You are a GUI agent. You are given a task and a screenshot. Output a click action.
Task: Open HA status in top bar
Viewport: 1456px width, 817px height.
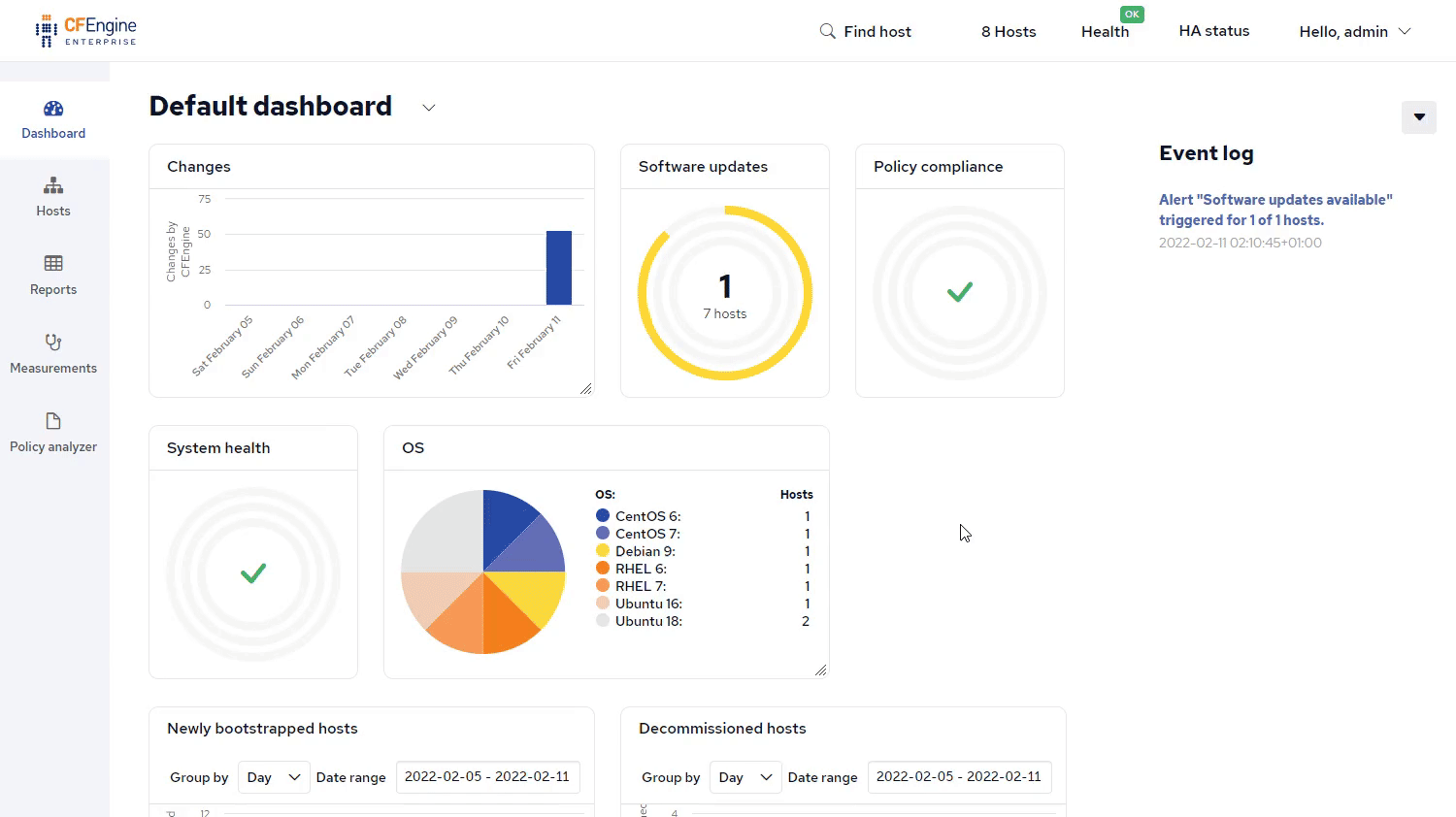pos(1213,31)
